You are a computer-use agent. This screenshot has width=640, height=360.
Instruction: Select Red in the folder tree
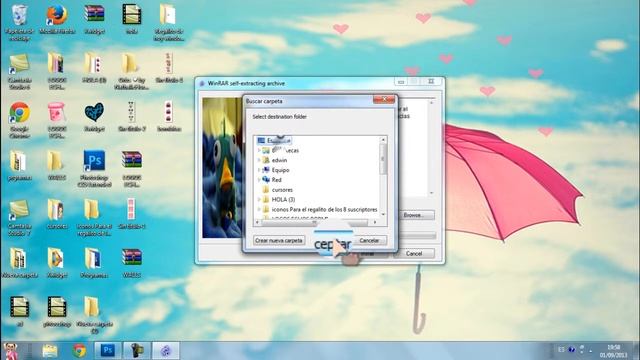(x=272, y=180)
